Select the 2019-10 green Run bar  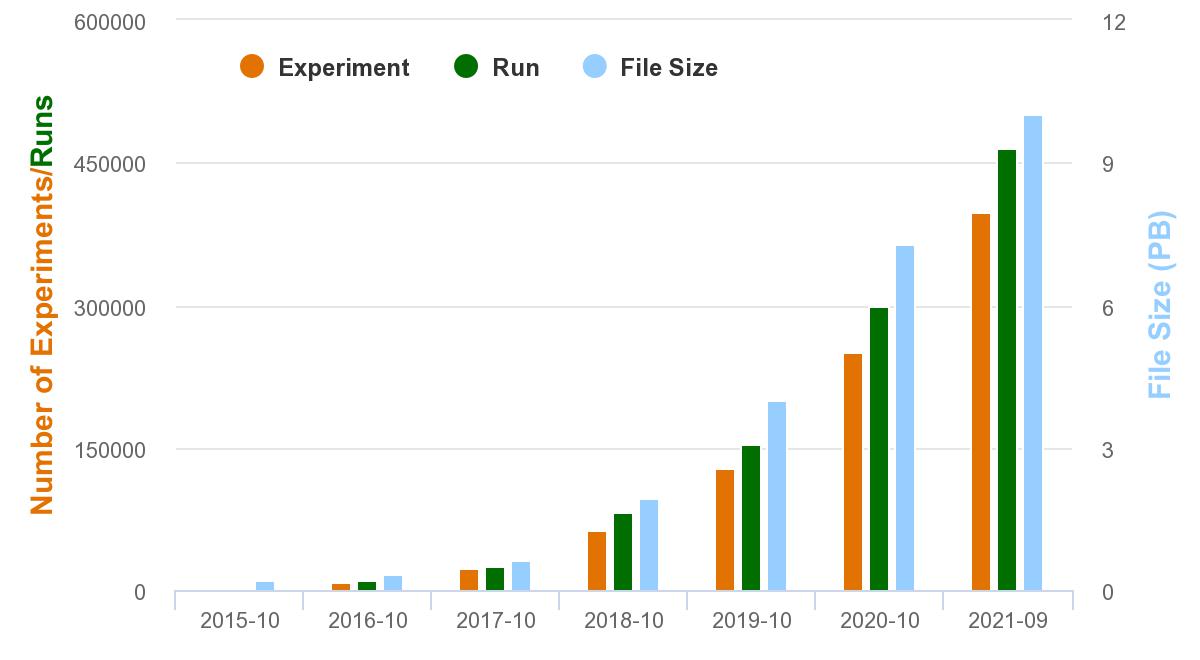pyautogui.click(x=751, y=518)
